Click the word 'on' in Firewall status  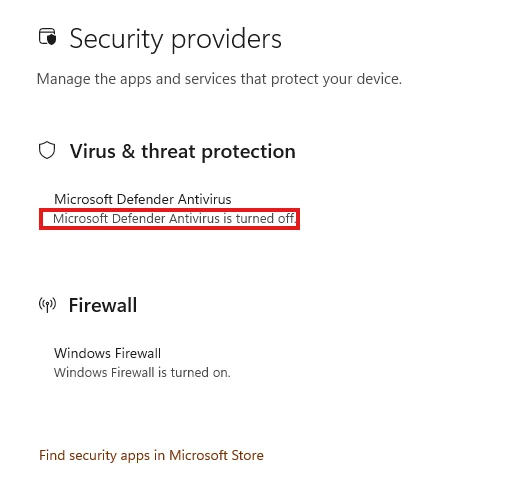[221, 373]
